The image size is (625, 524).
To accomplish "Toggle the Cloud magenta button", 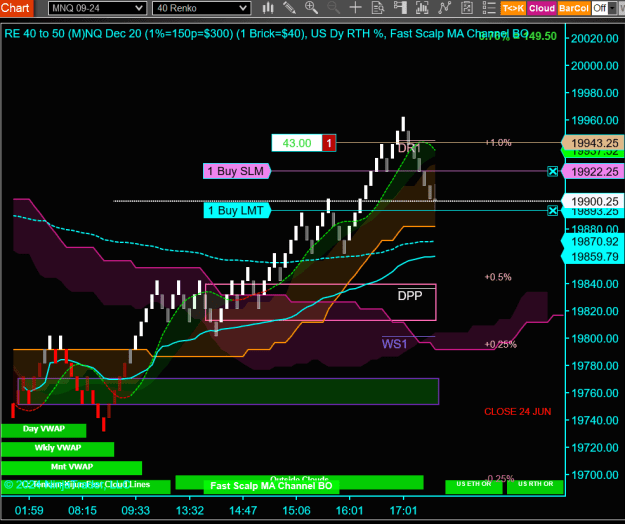I will pyautogui.click(x=542, y=8).
